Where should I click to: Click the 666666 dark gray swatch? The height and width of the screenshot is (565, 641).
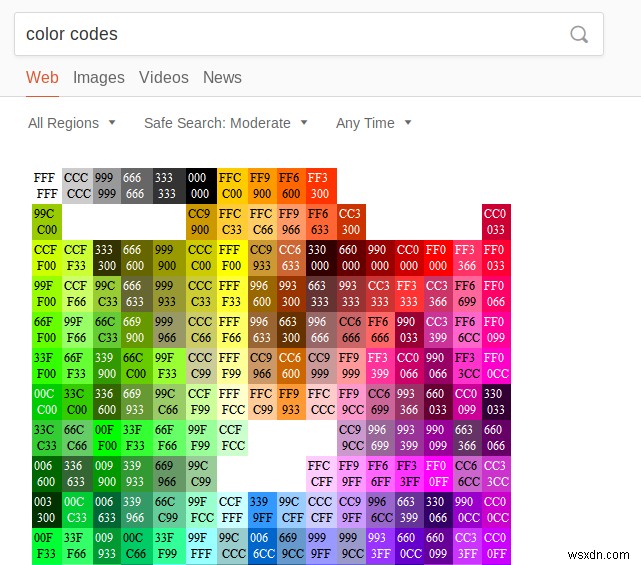click(x=137, y=186)
